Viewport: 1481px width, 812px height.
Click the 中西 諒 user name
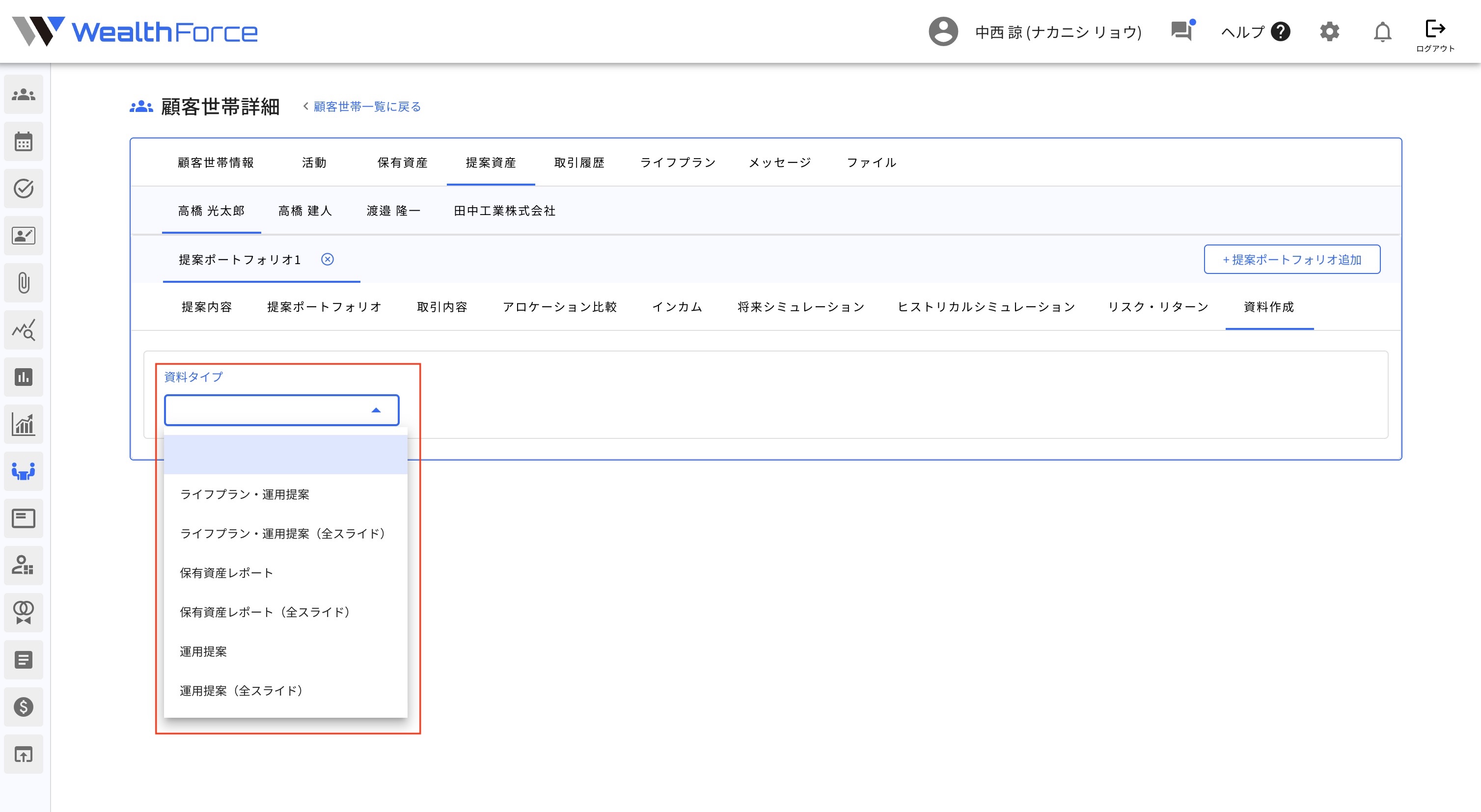(1058, 31)
